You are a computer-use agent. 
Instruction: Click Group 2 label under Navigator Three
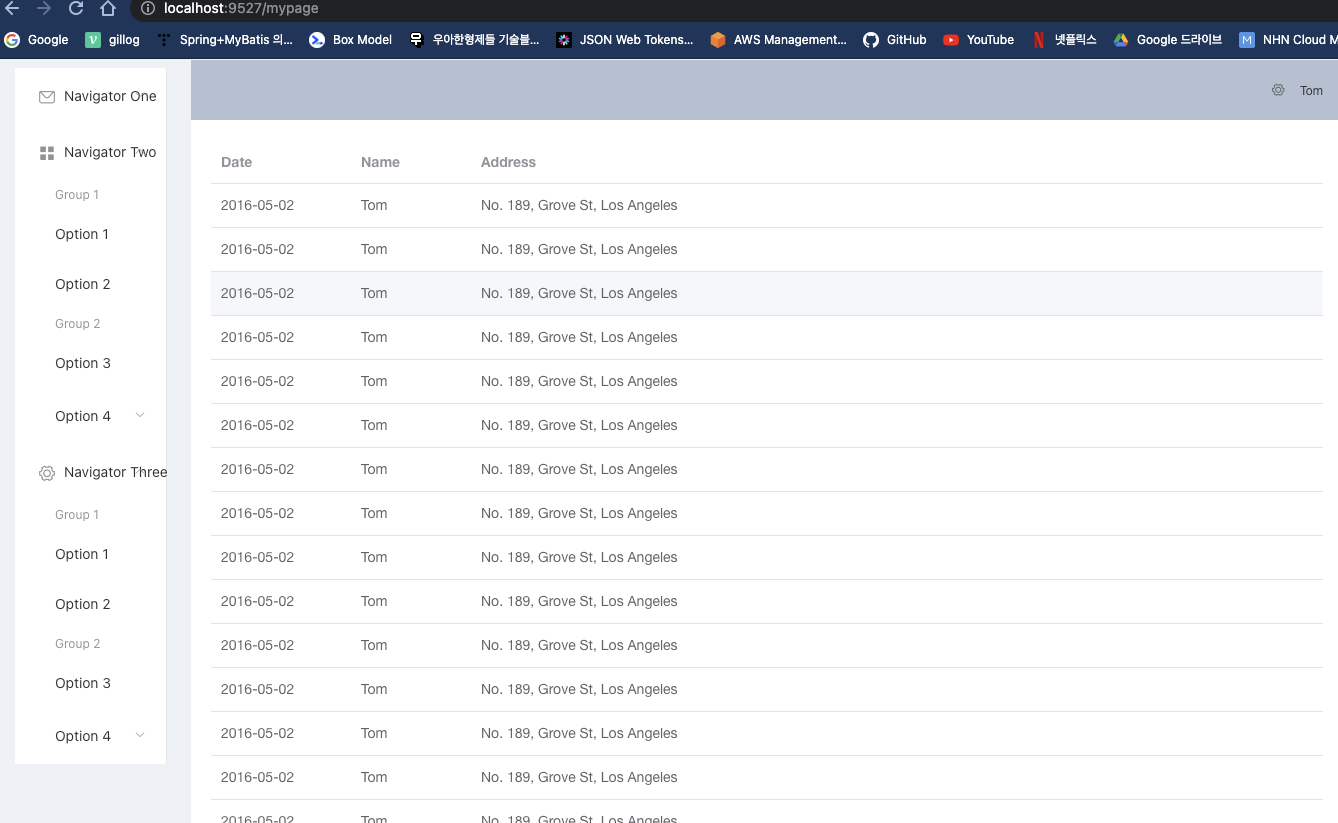tap(78, 644)
